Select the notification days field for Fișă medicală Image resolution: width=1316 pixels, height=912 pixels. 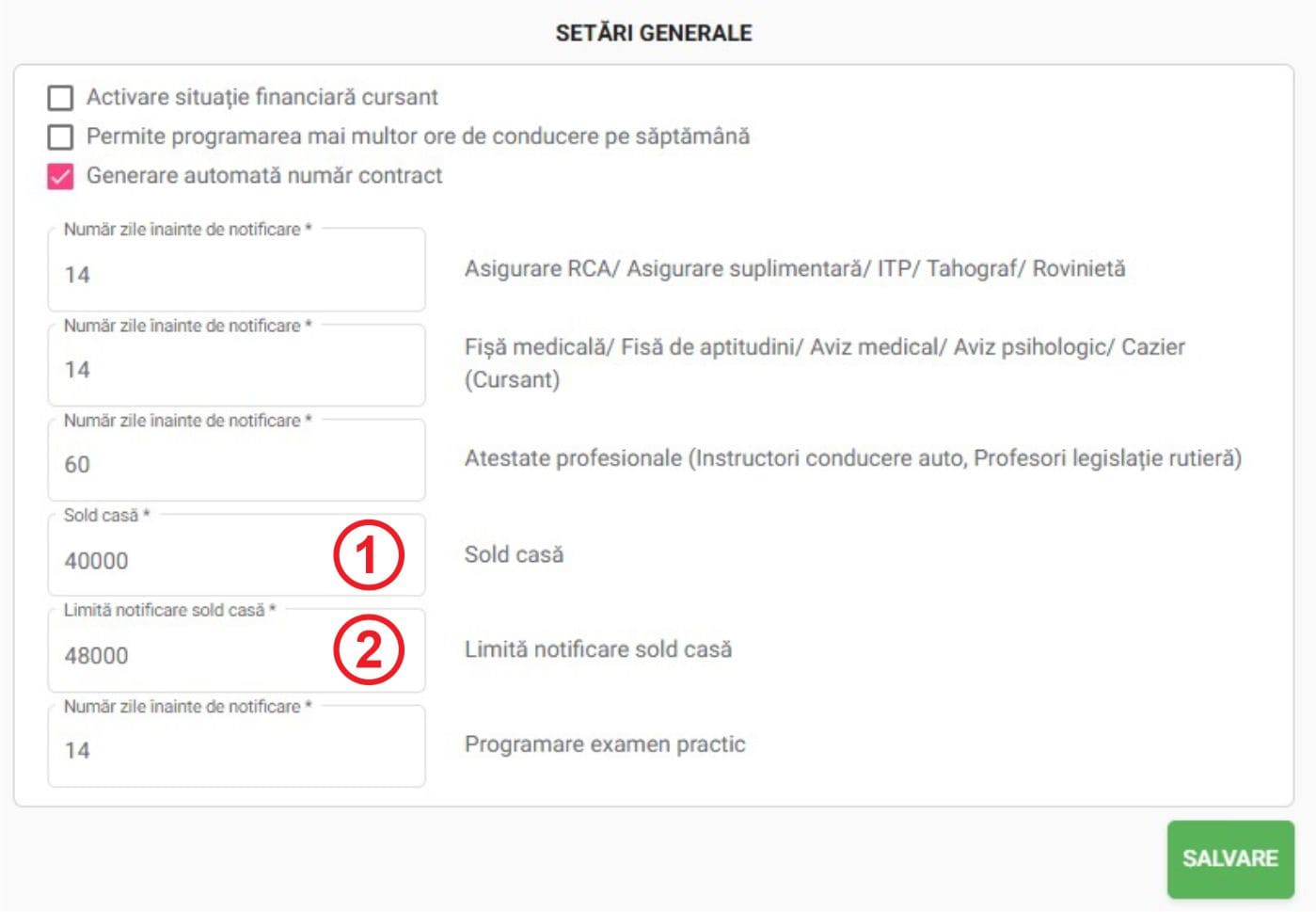(236, 365)
